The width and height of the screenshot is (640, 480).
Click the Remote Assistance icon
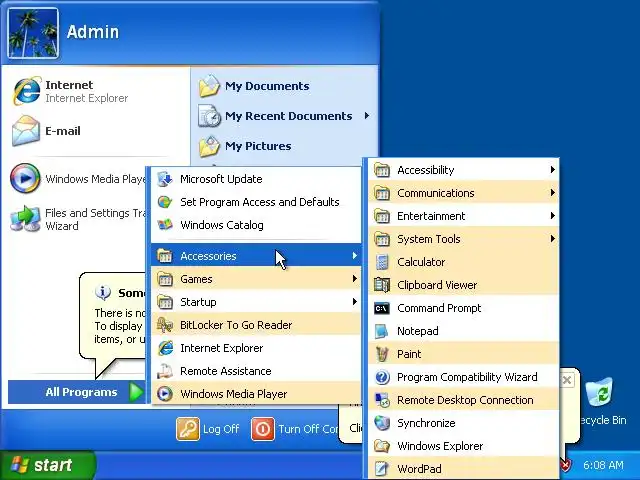point(165,371)
